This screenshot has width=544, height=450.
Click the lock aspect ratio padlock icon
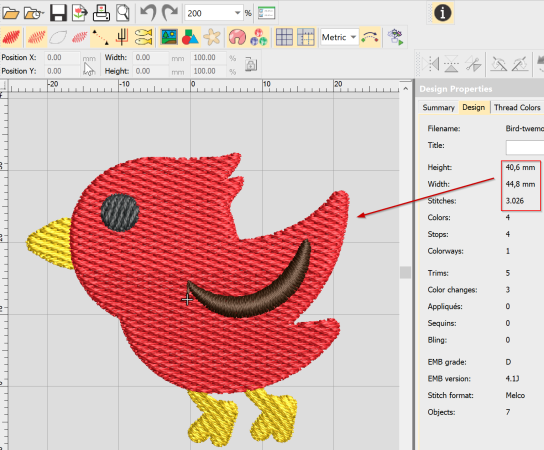point(251,64)
